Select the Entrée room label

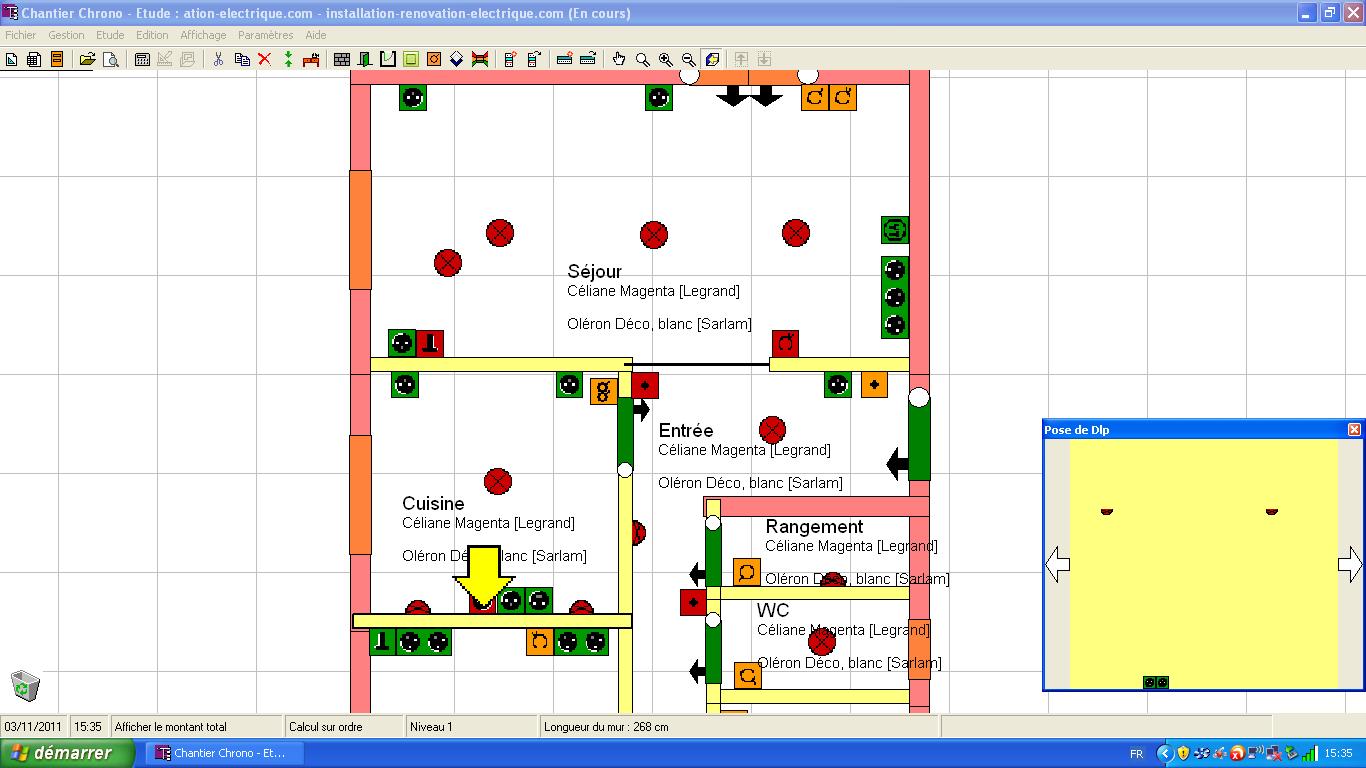(686, 430)
